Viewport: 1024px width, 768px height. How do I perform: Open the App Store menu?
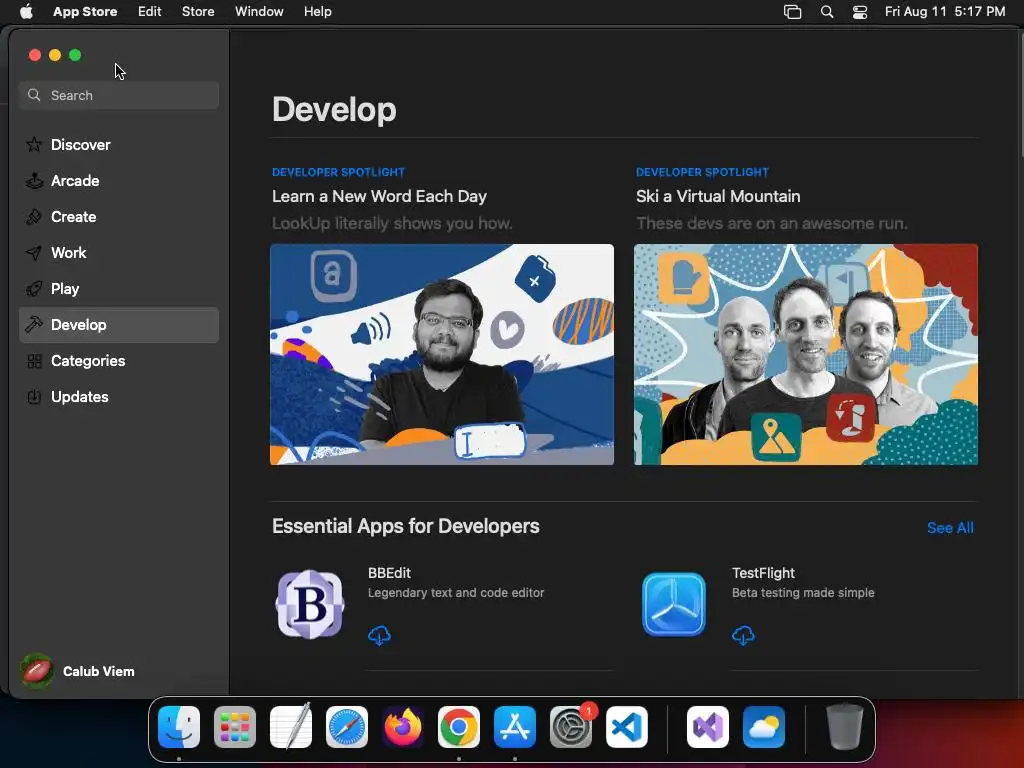[x=85, y=12]
